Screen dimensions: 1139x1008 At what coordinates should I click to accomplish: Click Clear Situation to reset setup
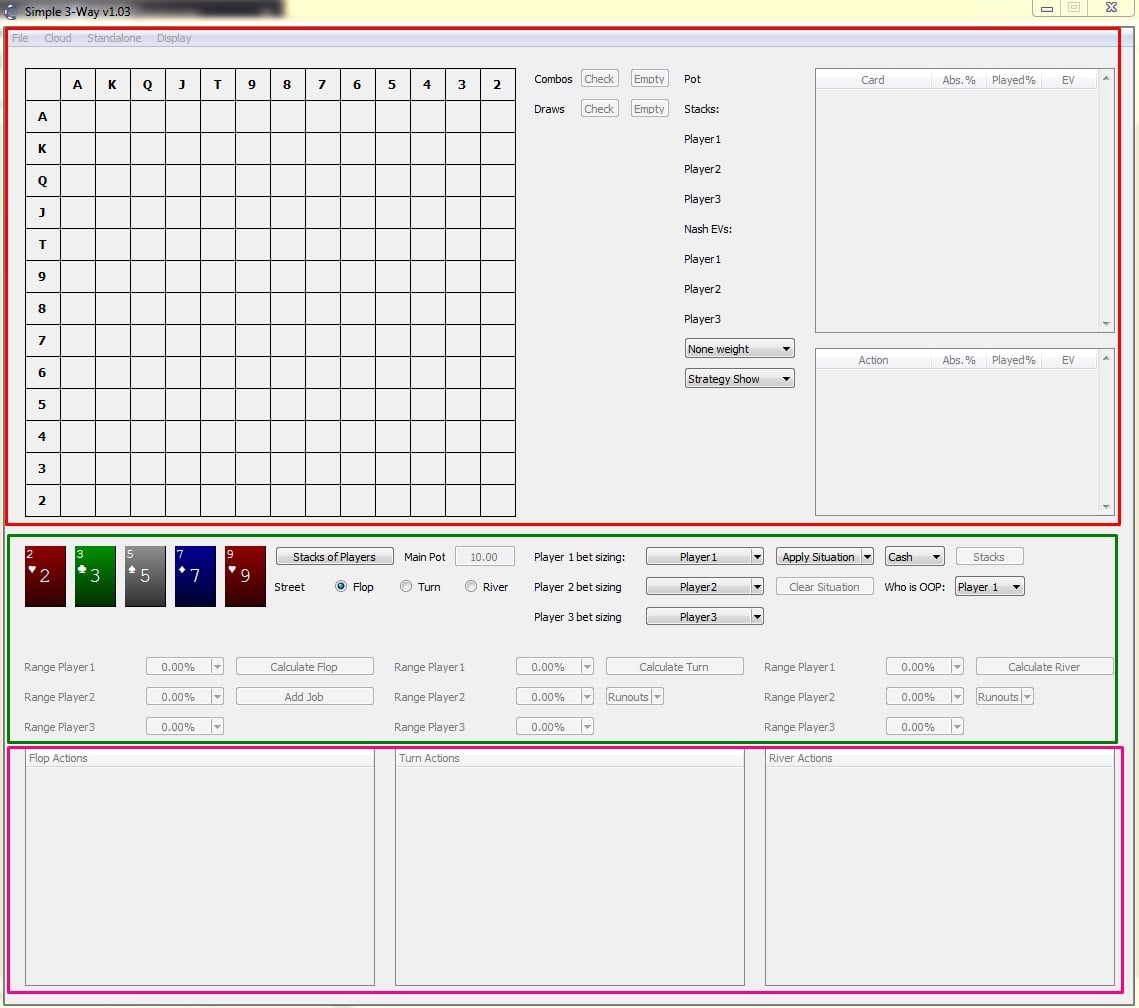pyautogui.click(x=824, y=586)
